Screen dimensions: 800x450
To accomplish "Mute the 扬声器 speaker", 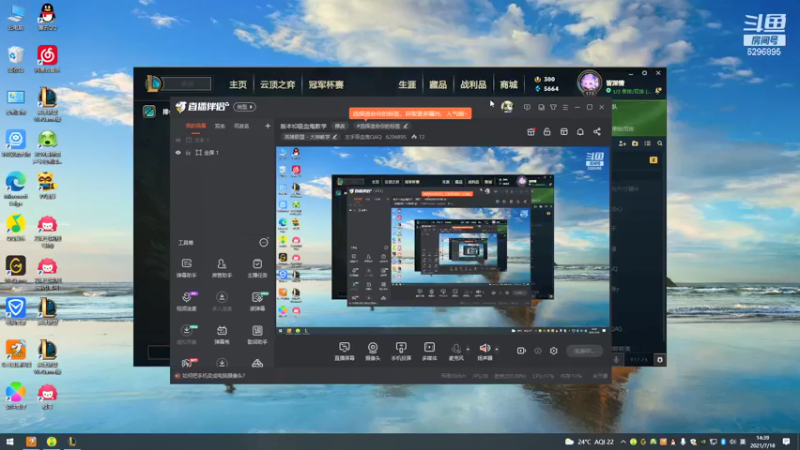I will tap(484, 352).
